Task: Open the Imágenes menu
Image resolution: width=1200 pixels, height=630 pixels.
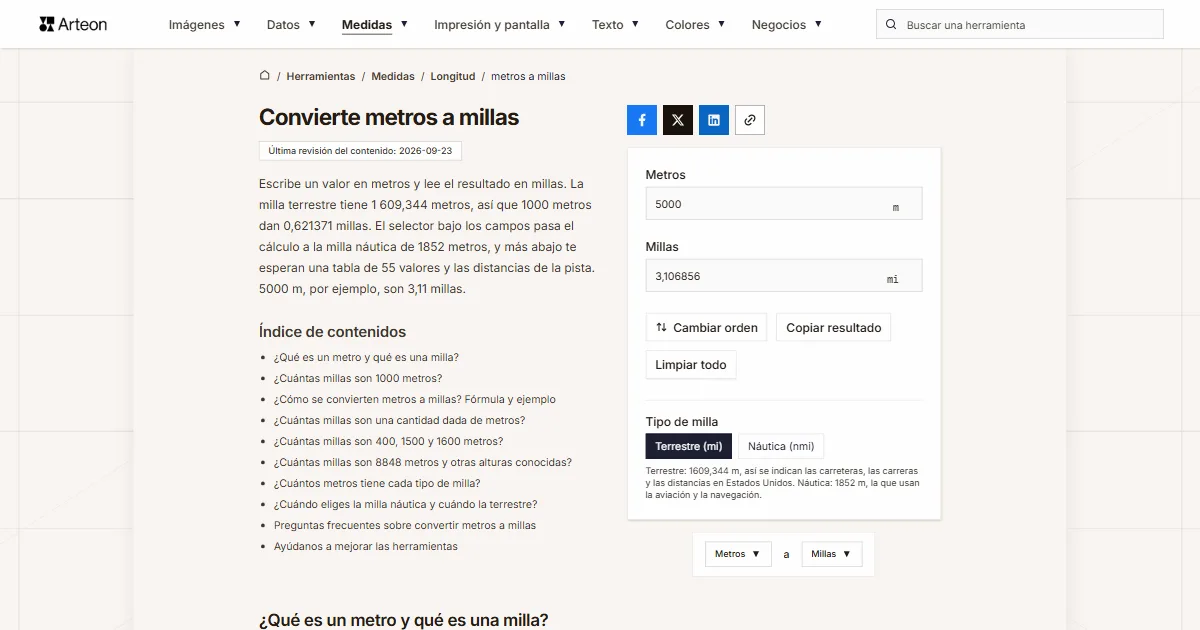Action: click(x=204, y=25)
